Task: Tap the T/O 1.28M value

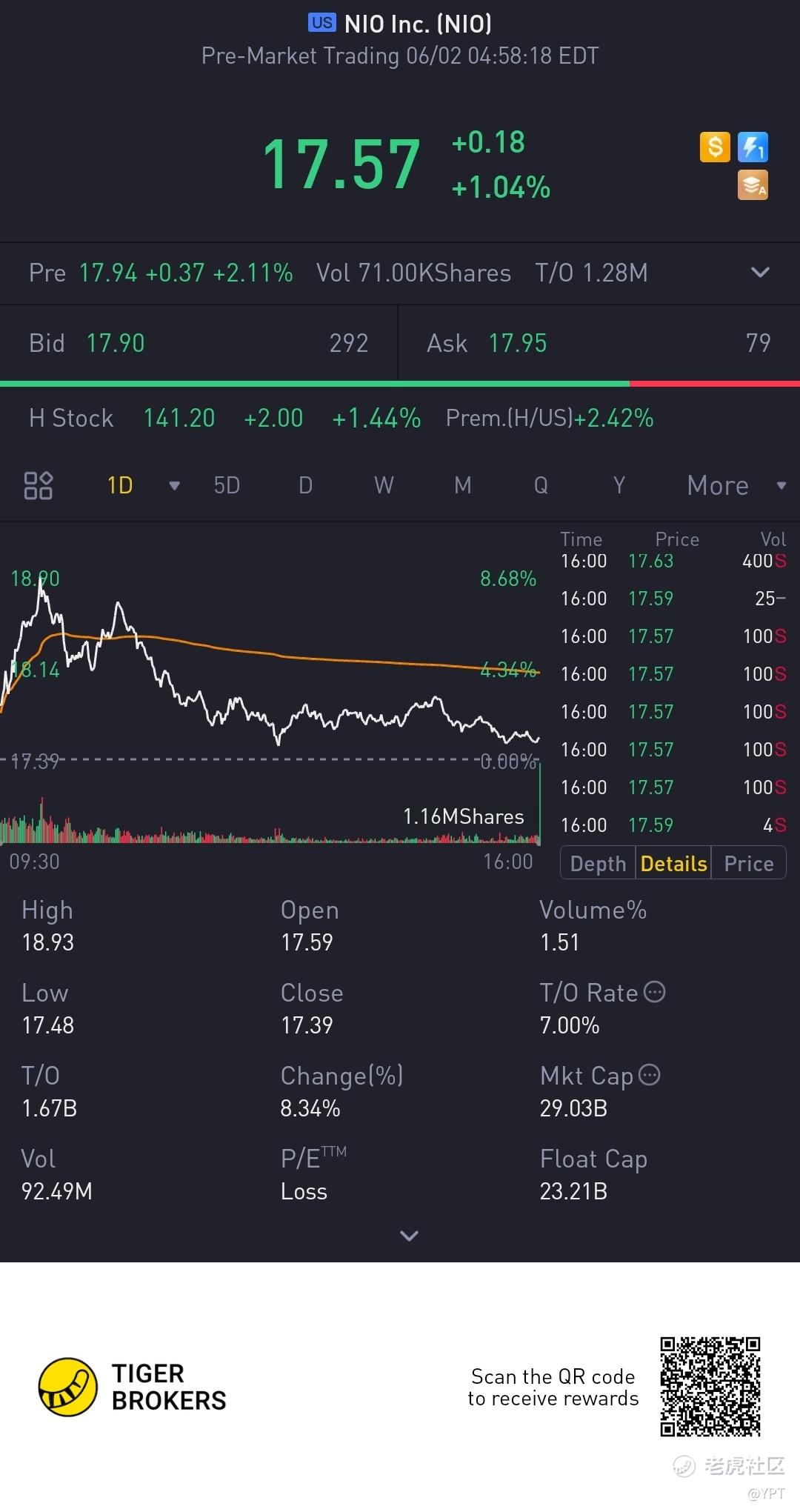Action: (x=591, y=273)
